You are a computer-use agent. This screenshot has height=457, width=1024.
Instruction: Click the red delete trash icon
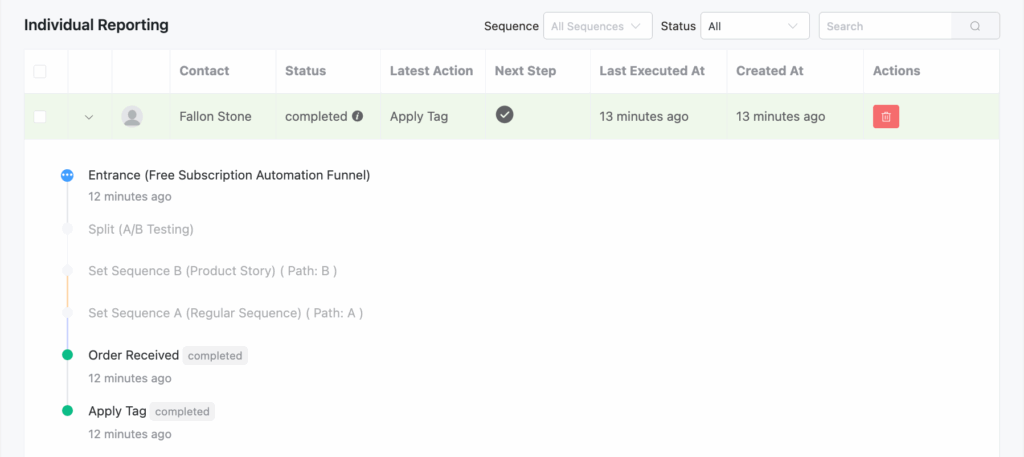886,117
